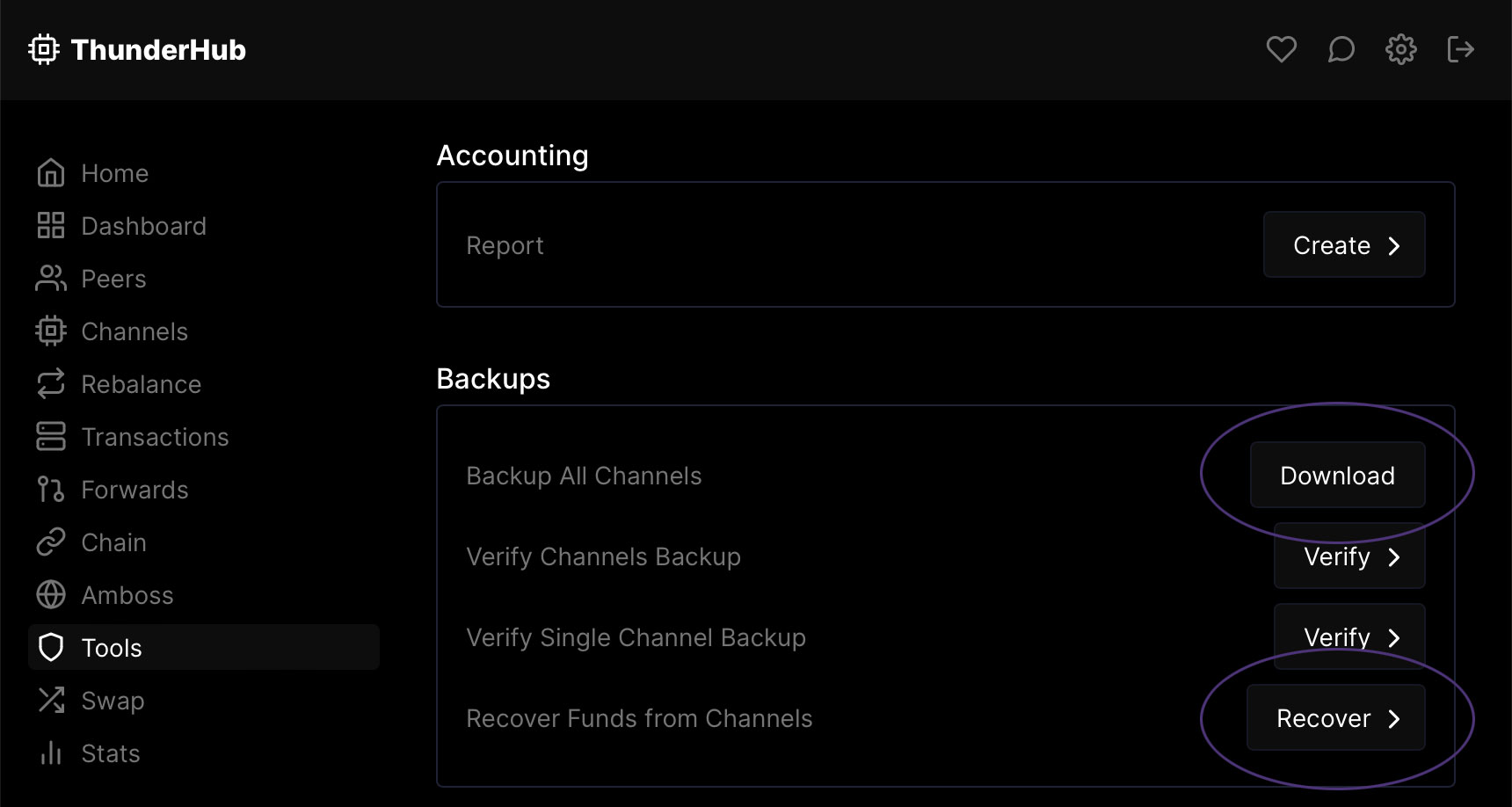
Task: Click the ThunderHub logo icon
Action: coord(44,49)
